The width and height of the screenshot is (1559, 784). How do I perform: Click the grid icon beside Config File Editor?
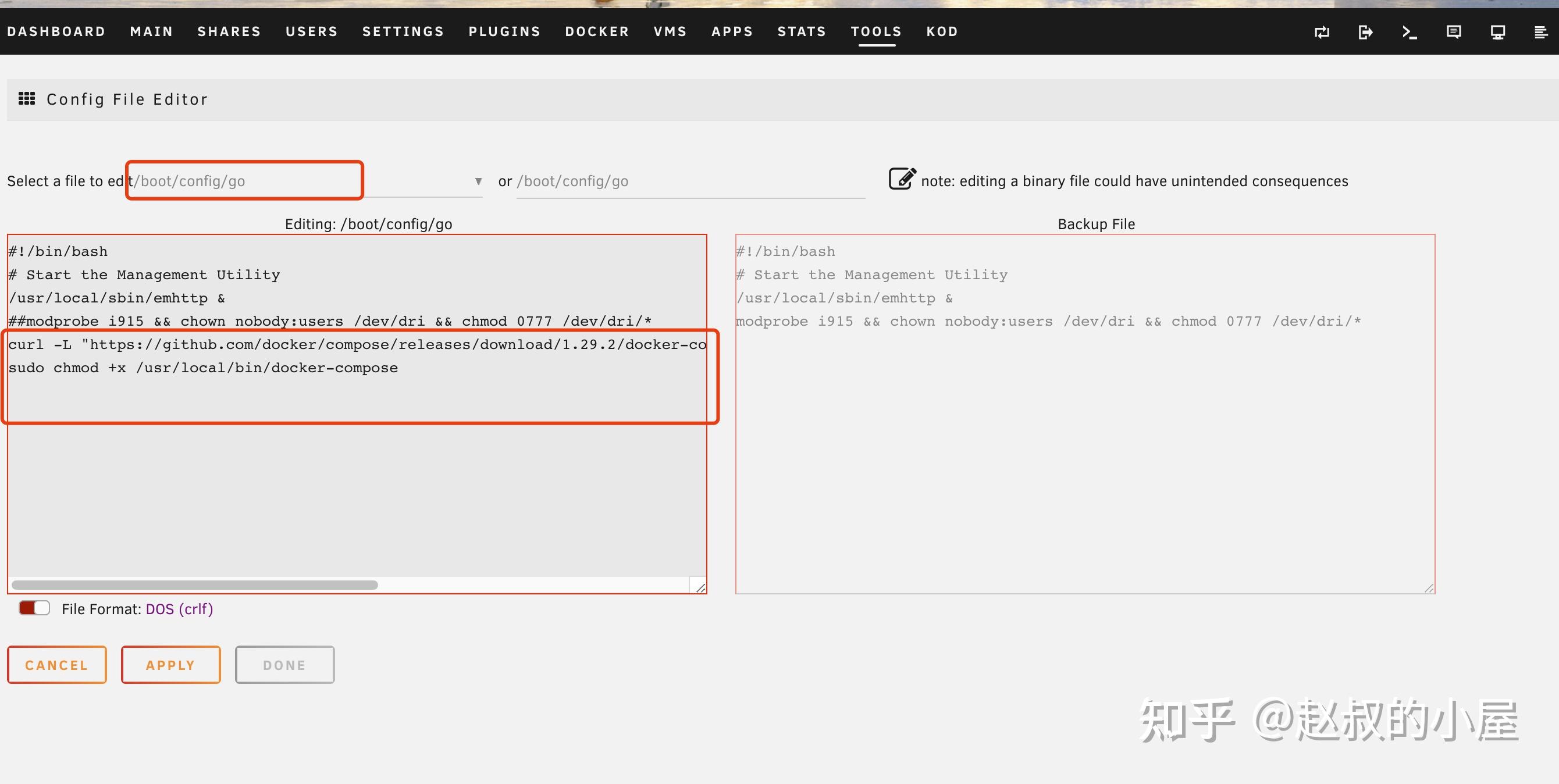[27, 99]
